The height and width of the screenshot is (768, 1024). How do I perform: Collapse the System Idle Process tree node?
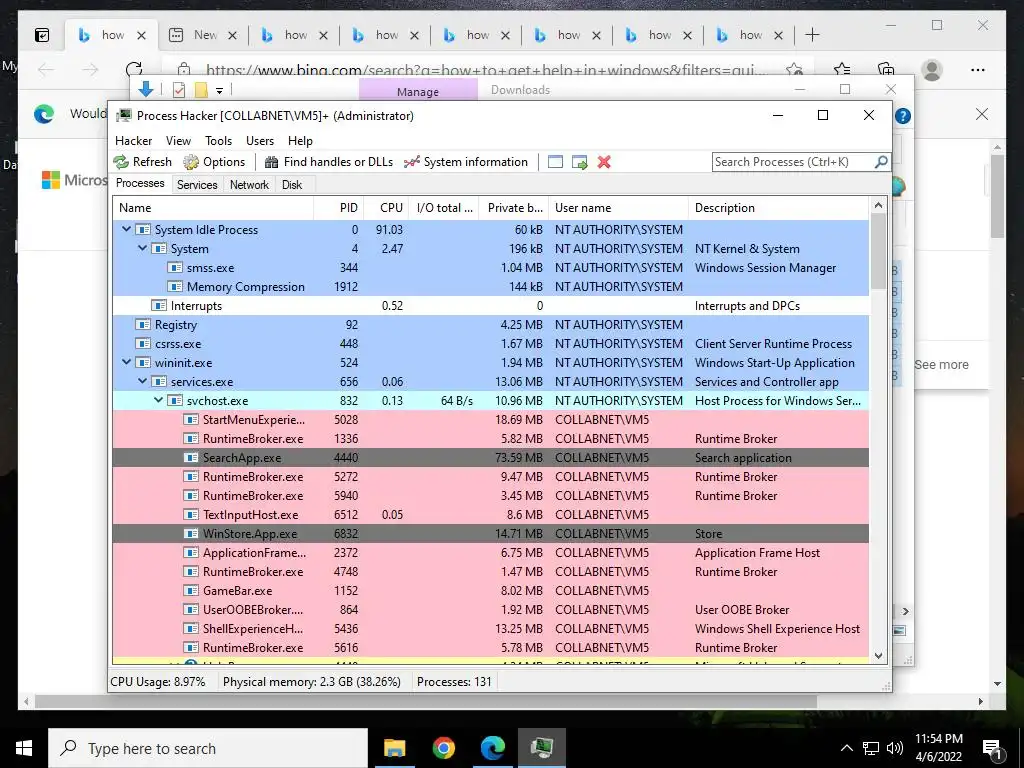point(127,229)
